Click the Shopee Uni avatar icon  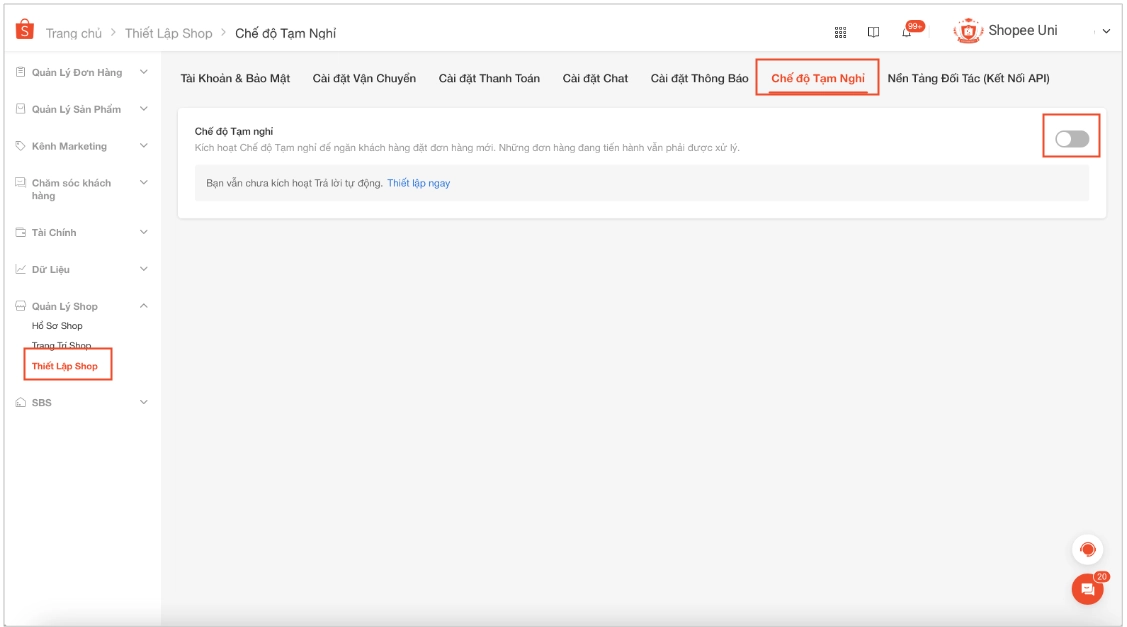tap(967, 31)
